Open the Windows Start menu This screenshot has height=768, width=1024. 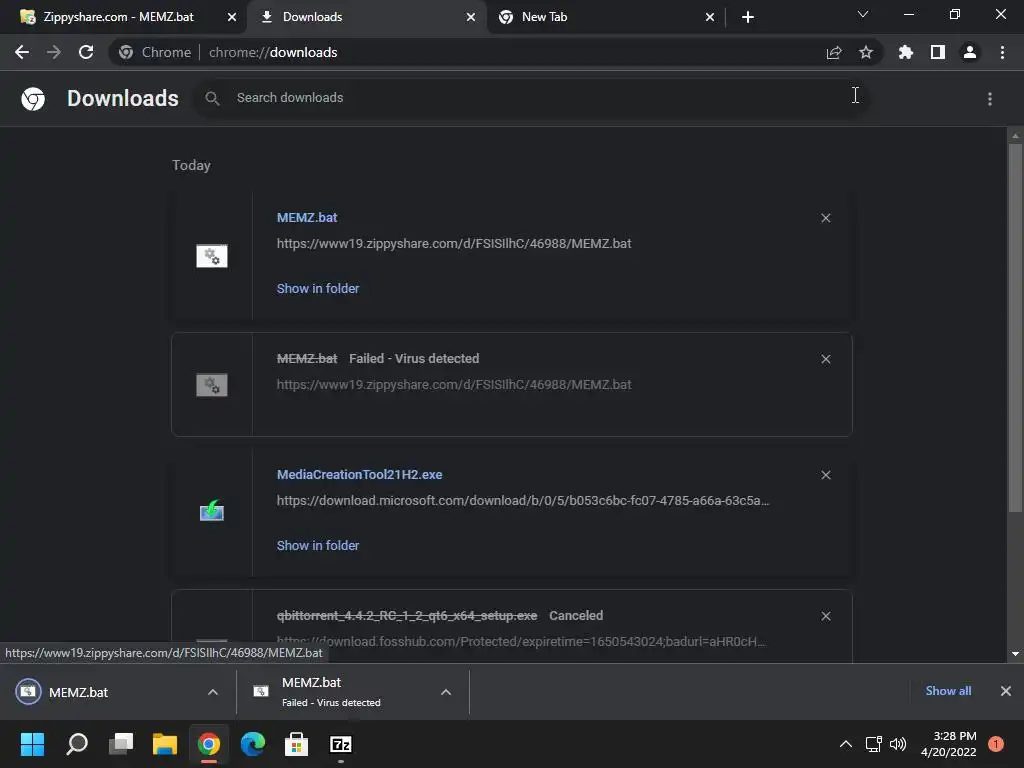coord(32,744)
